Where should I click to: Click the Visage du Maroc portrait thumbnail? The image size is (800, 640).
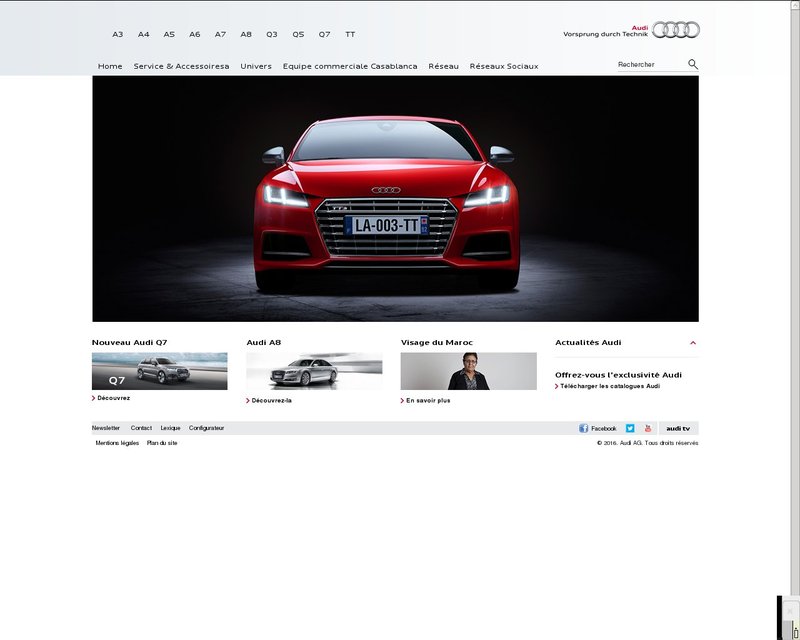tap(468, 371)
